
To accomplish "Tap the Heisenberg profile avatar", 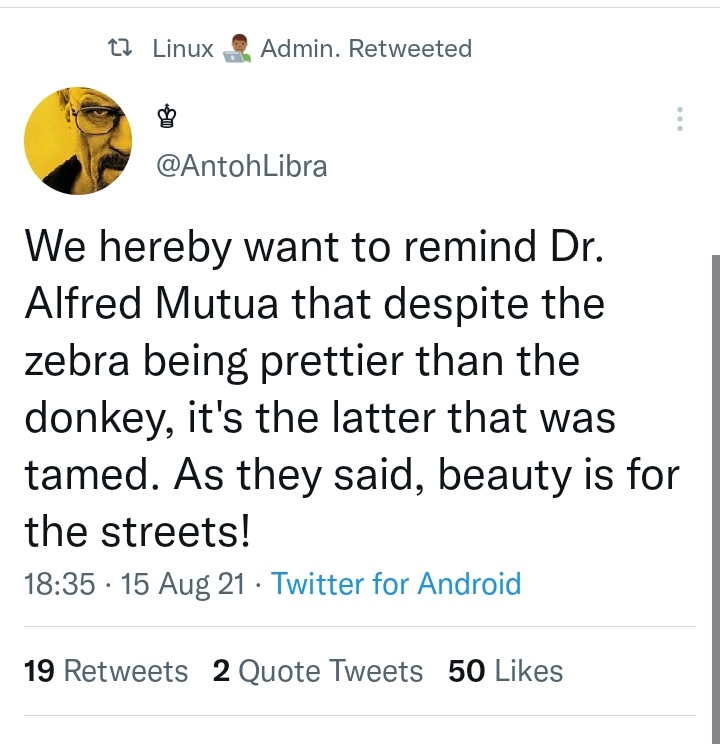I will point(78,140).
